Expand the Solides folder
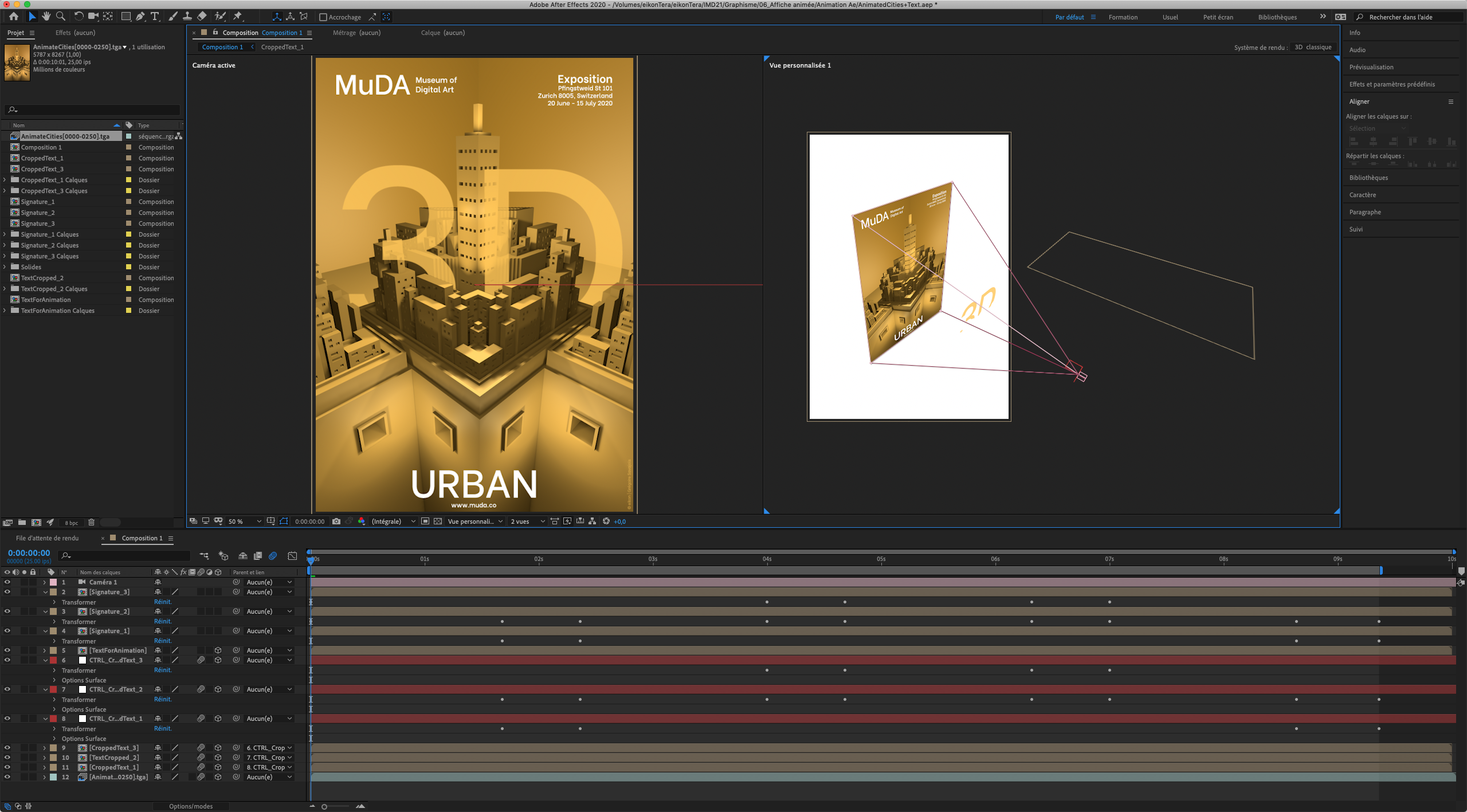 click(5, 267)
